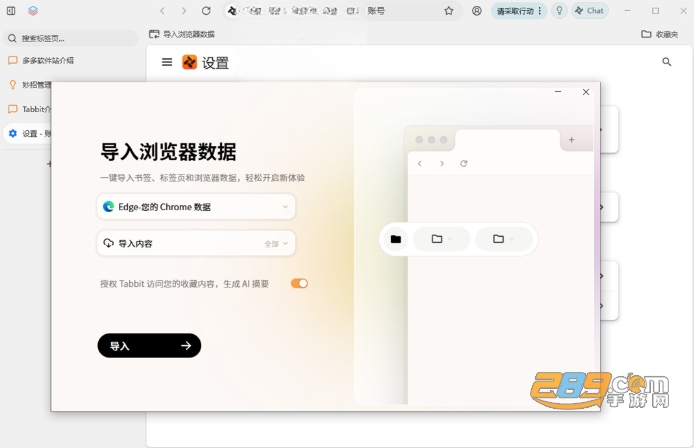Switch to the Tabbit介绍 sidebar tab

coord(29,109)
